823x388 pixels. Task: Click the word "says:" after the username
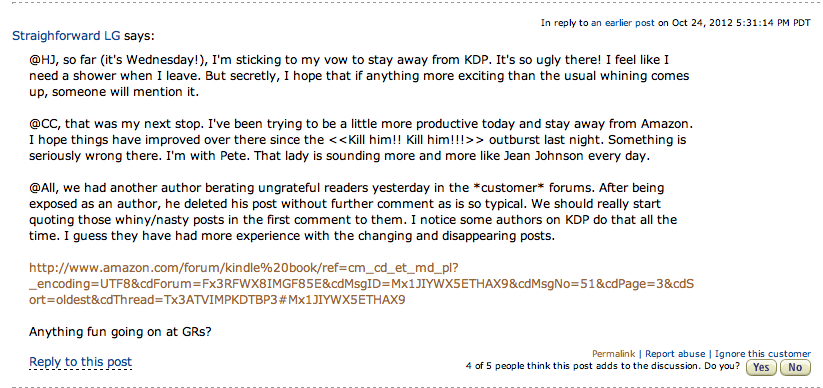(x=139, y=36)
